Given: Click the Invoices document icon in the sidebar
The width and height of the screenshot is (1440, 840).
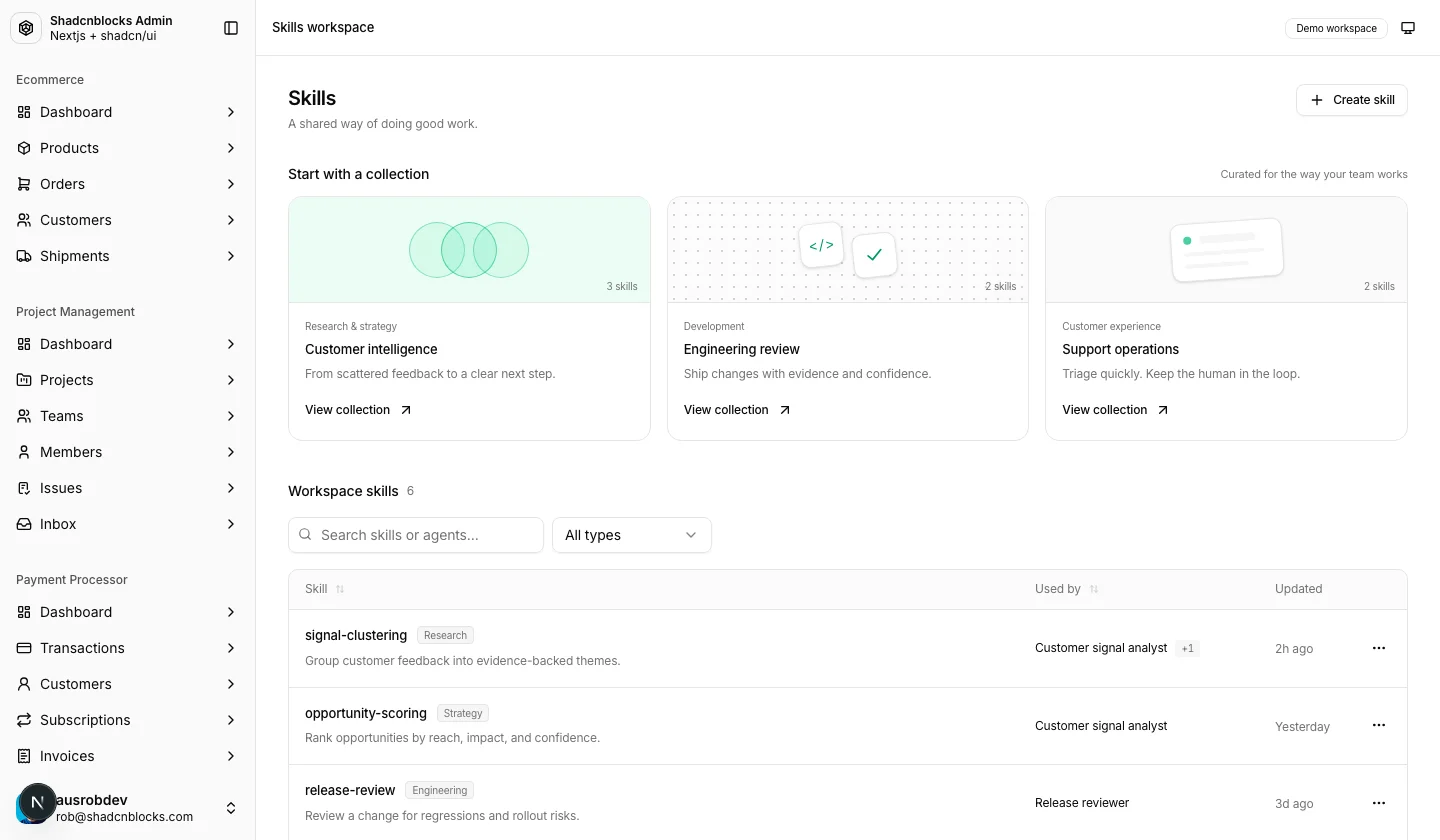Looking at the screenshot, I should pos(24,756).
